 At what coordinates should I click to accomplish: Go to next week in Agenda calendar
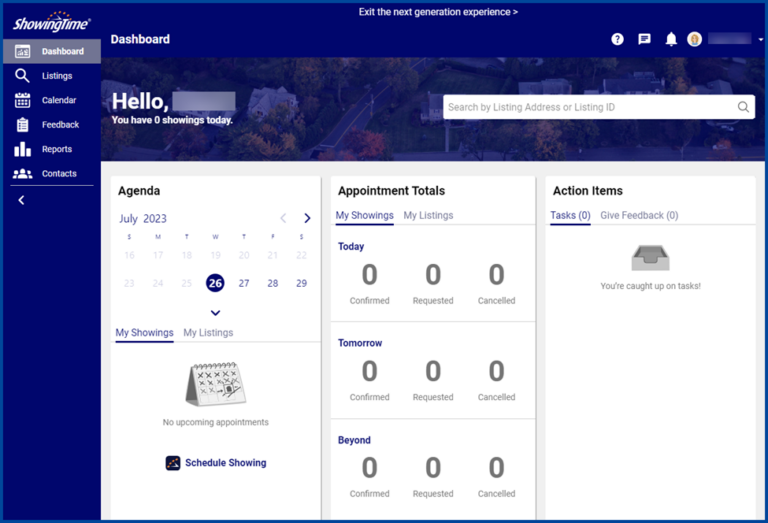pos(307,218)
